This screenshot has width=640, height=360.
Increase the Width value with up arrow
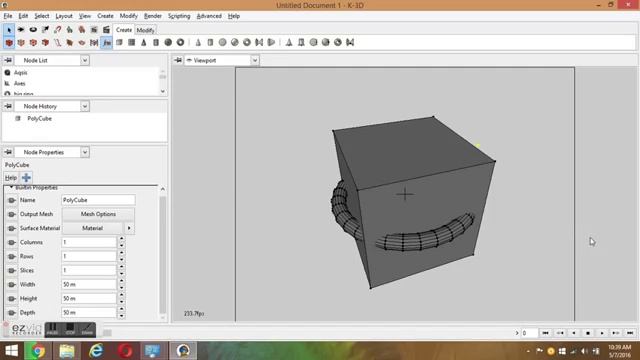122,282
